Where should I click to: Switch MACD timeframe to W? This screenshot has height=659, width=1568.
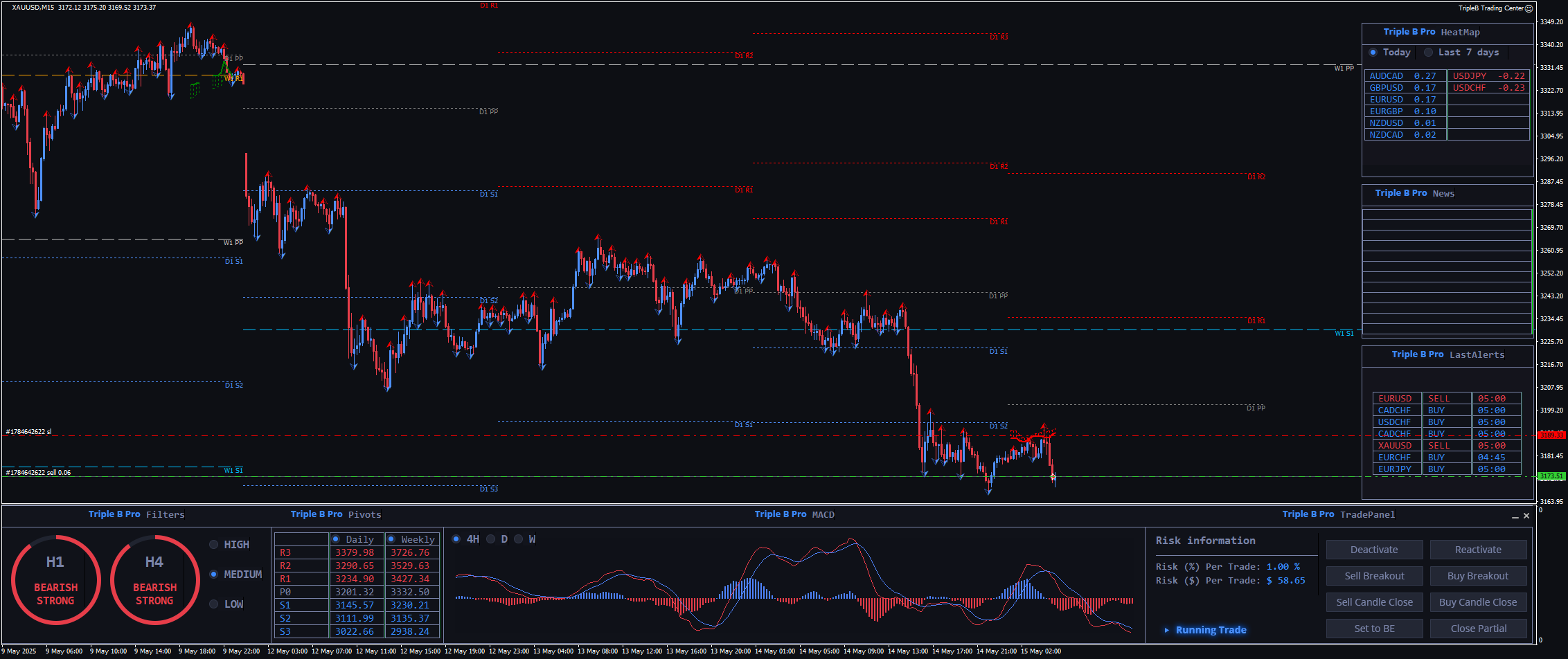tap(519, 539)
